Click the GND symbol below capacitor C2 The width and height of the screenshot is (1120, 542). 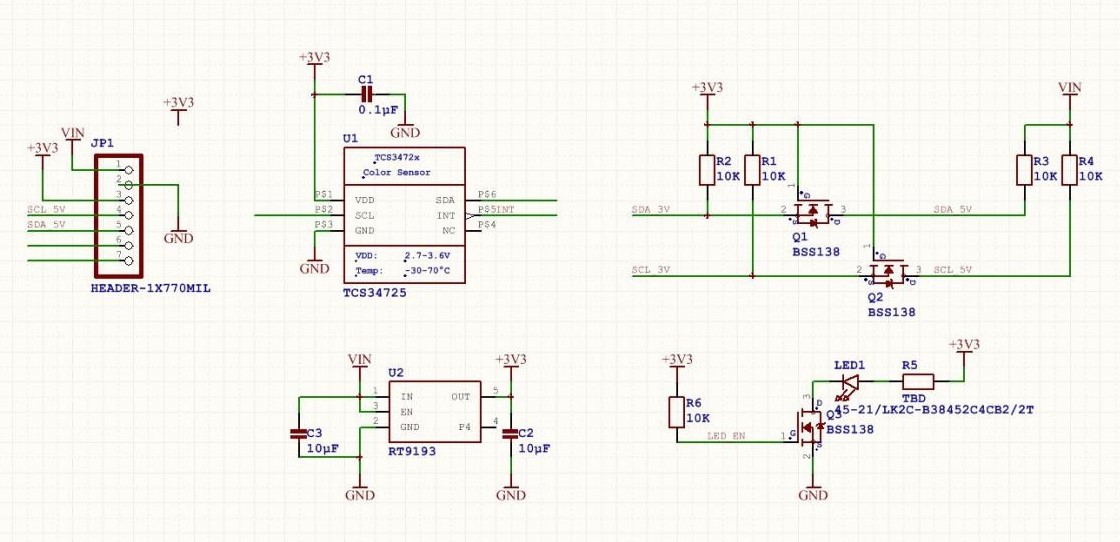(511, 493)
